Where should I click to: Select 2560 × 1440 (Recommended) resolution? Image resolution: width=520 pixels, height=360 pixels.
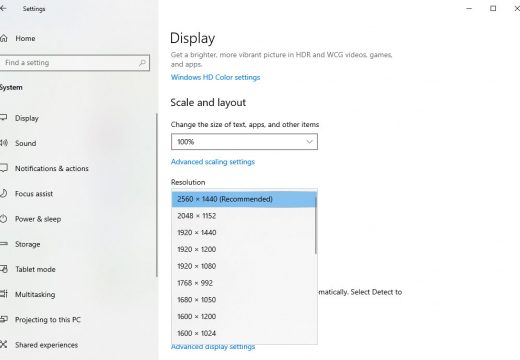pos(243,199)
